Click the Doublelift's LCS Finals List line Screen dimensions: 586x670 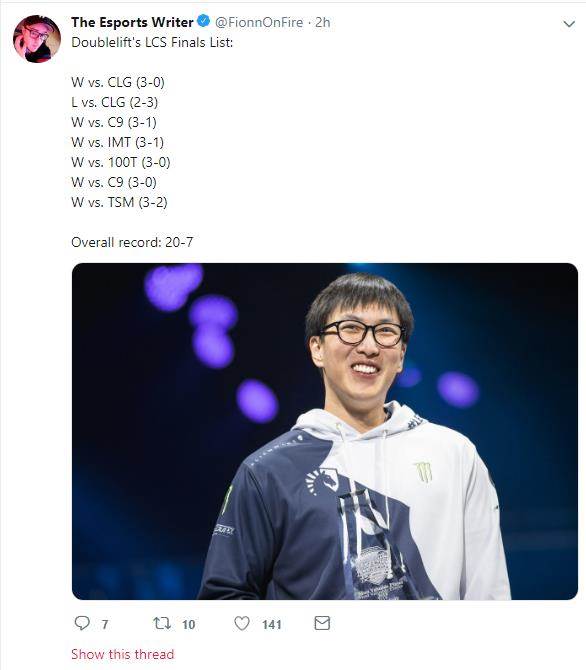(x=152, y=42)
